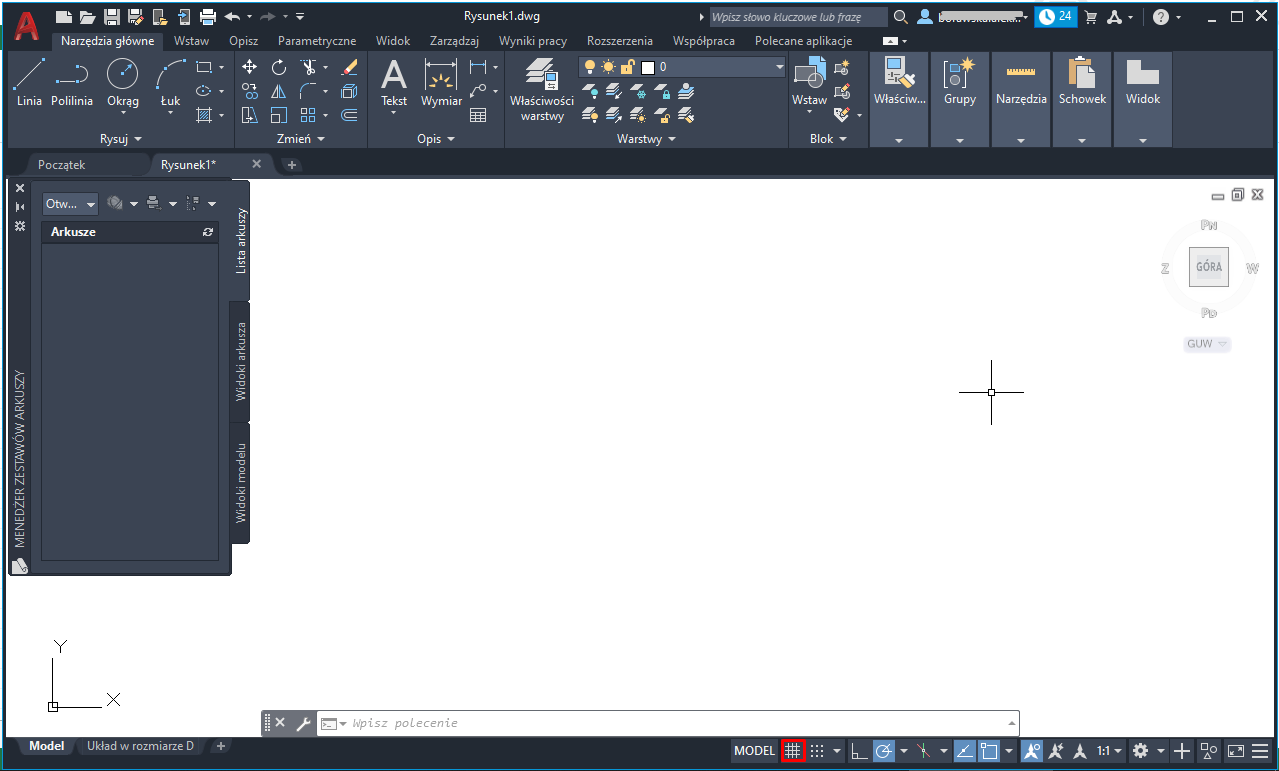
Task: Toggle MODEL space button in status bar
Action: point(755,751)
